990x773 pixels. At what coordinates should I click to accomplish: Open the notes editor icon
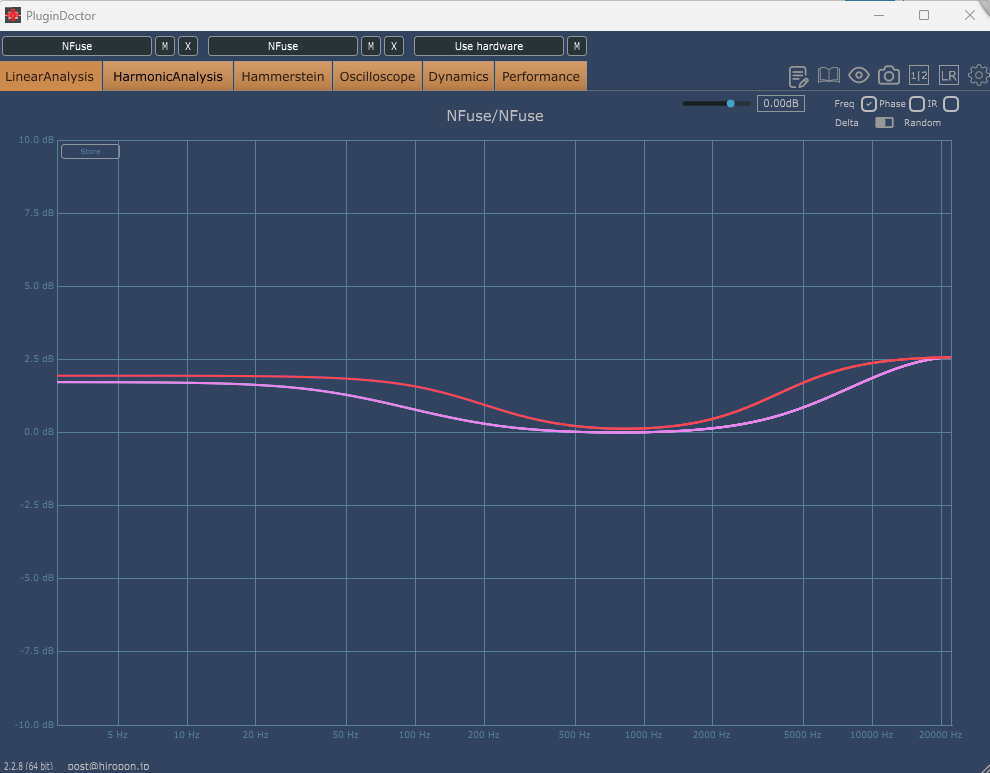pyautogui.click(x=798, y=76)
